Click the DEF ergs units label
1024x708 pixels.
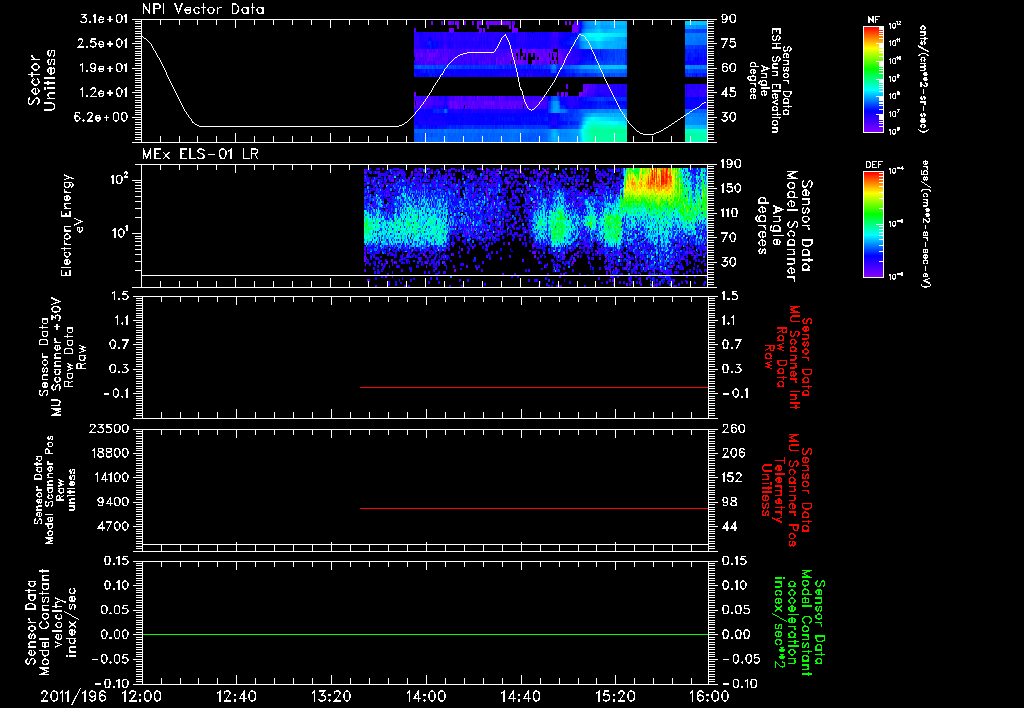pos(925,224)
